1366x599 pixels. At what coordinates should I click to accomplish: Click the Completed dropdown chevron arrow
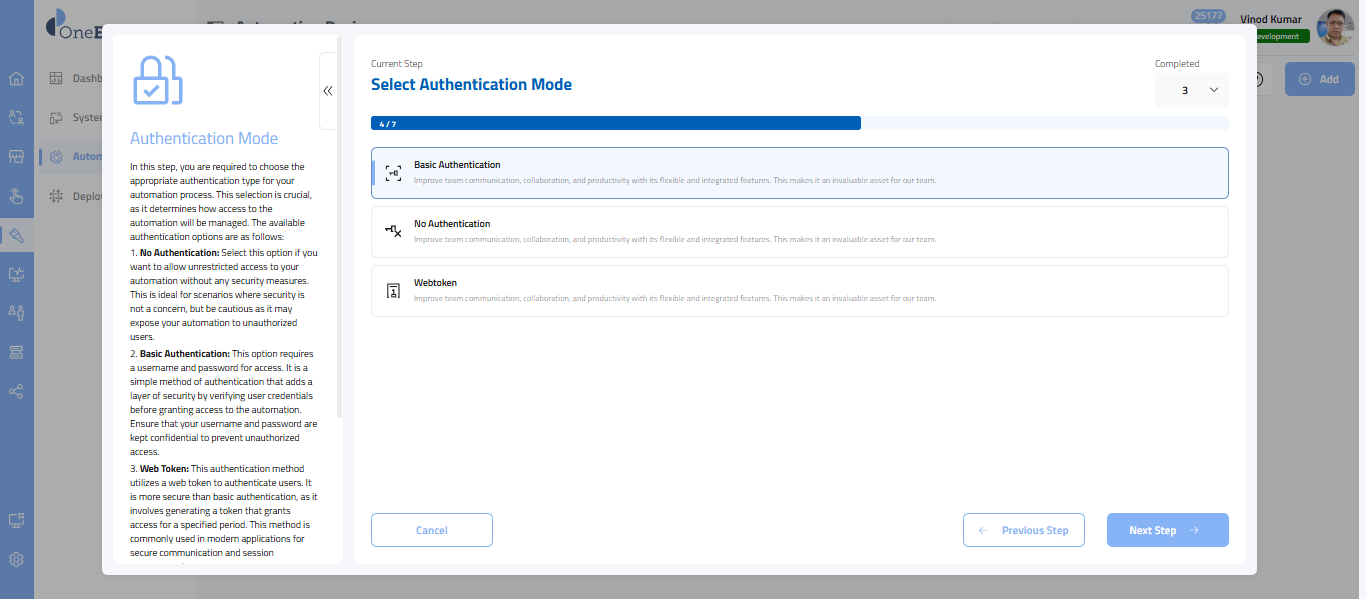pos(1214,90)
